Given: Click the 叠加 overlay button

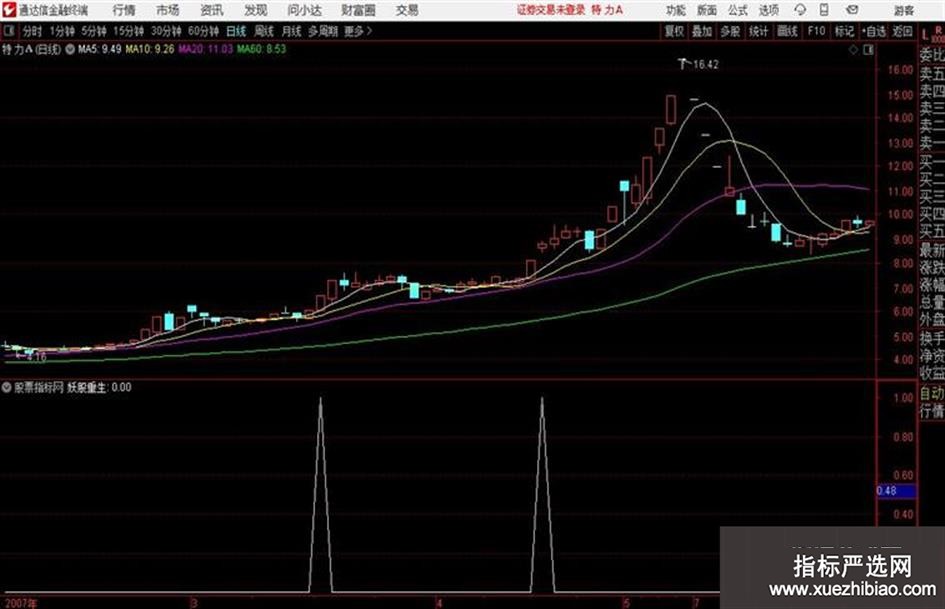Looking at the screenshot, I should [x=702, y=31].
